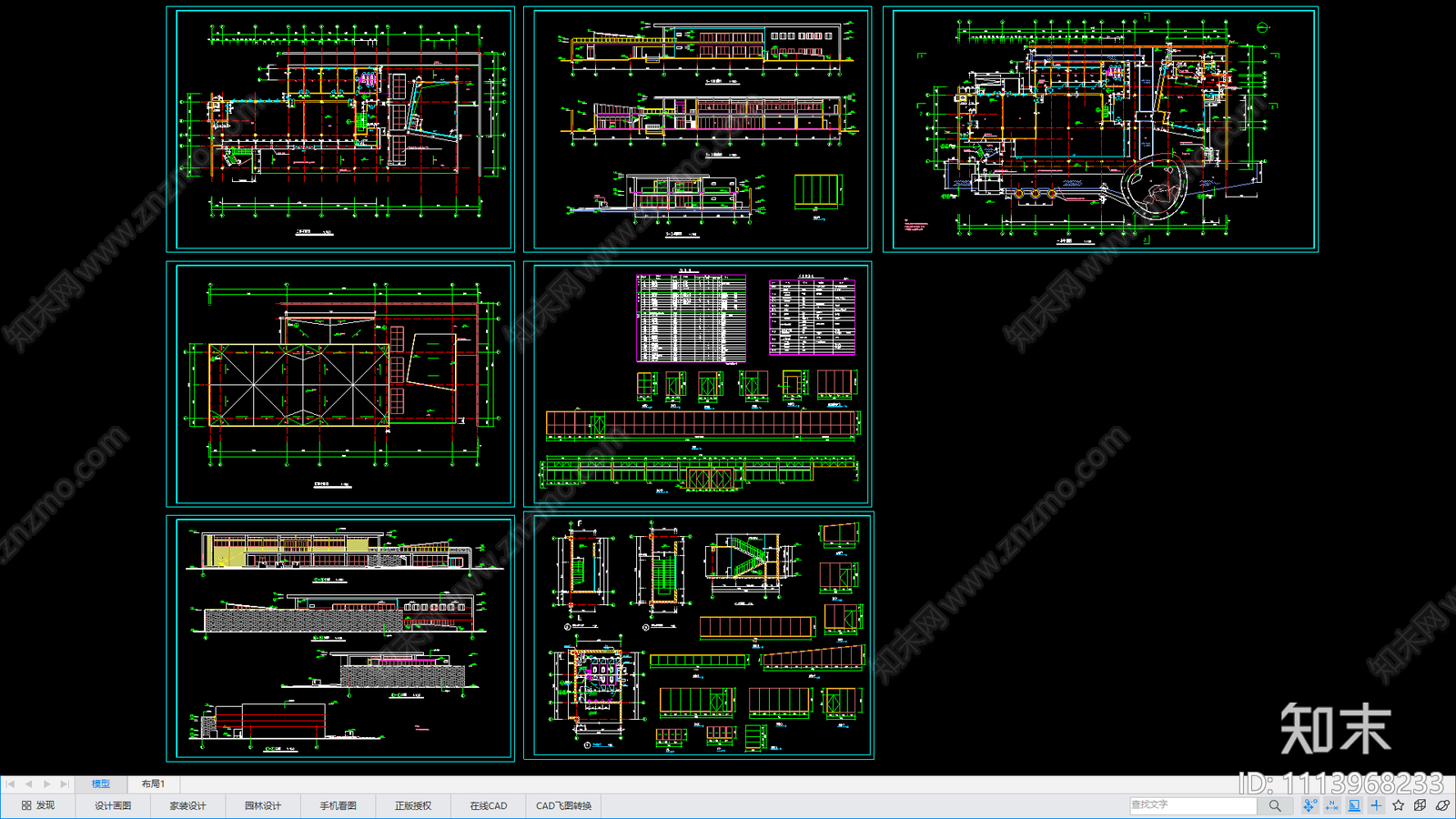Open 正版授权 link

pyautogui.click(x=413, y=805)
